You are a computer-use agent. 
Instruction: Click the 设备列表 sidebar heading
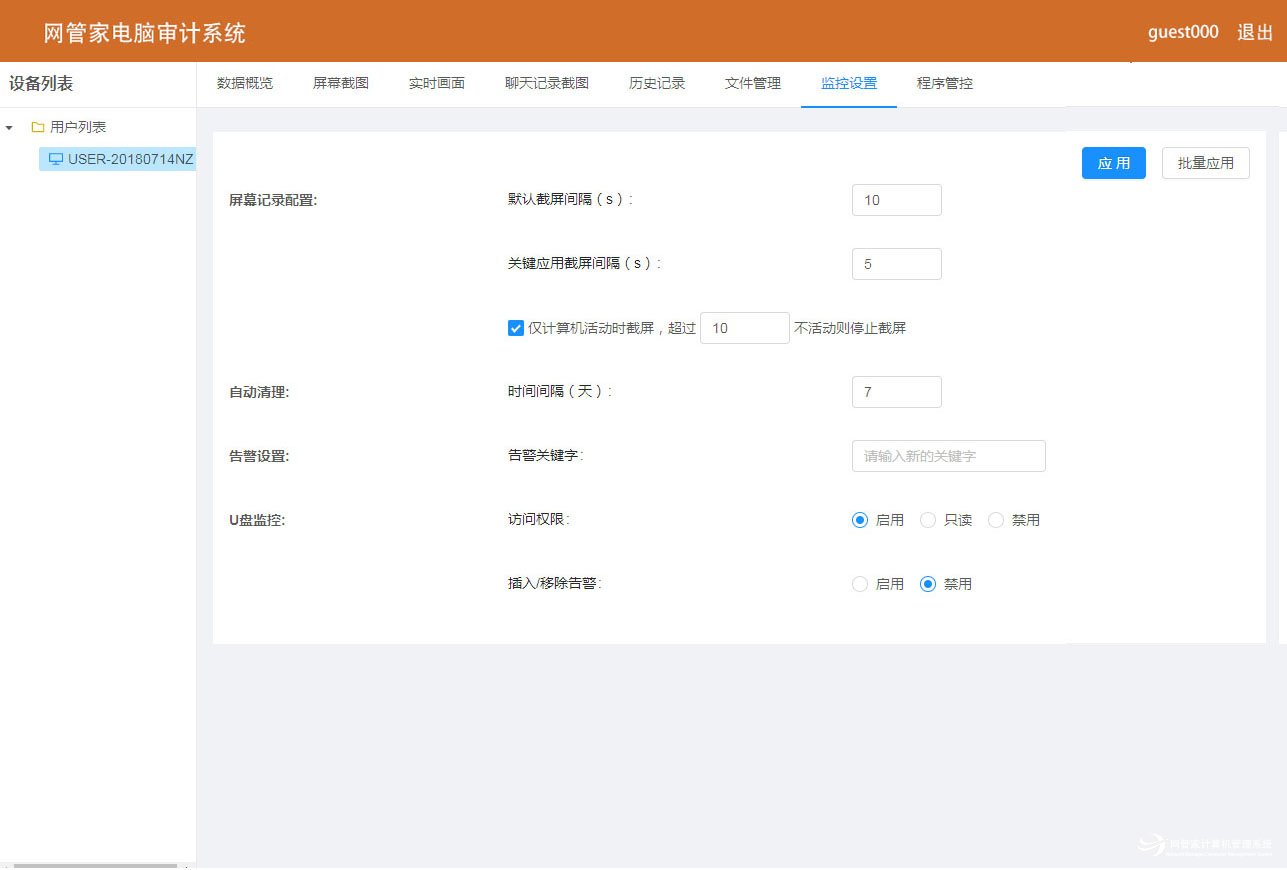[x=41, y=84]
